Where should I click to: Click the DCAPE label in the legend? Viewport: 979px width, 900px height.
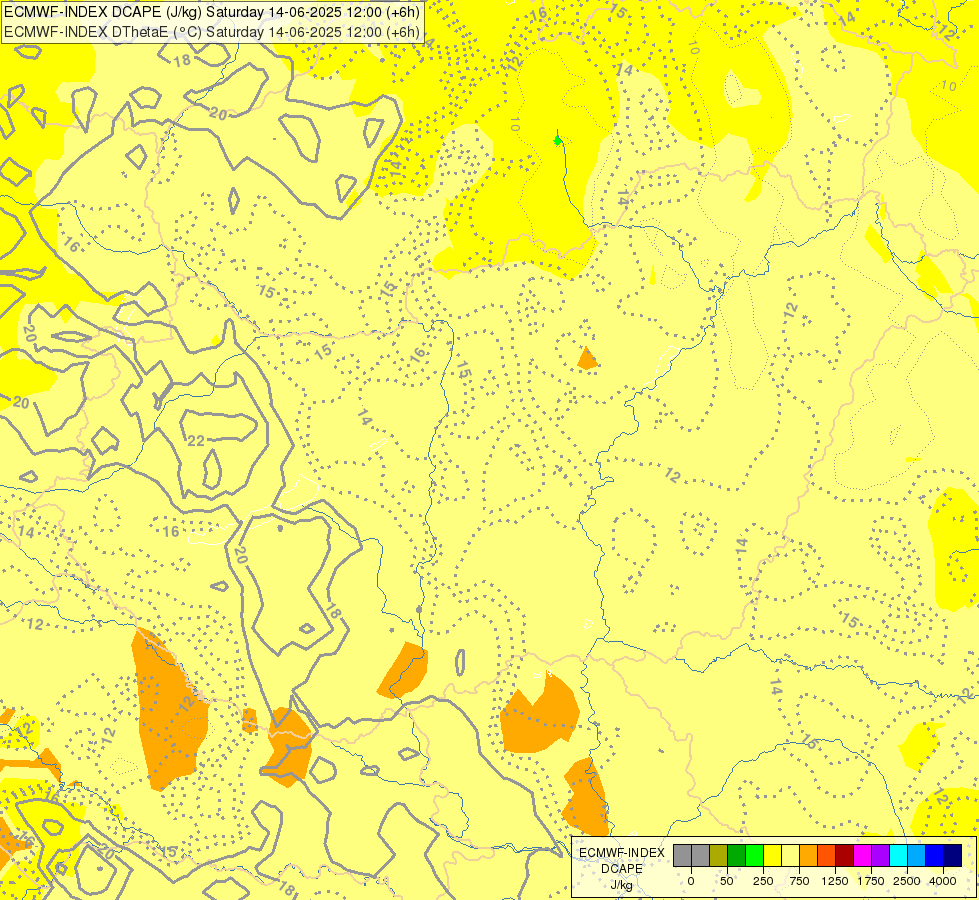point(622,869)
